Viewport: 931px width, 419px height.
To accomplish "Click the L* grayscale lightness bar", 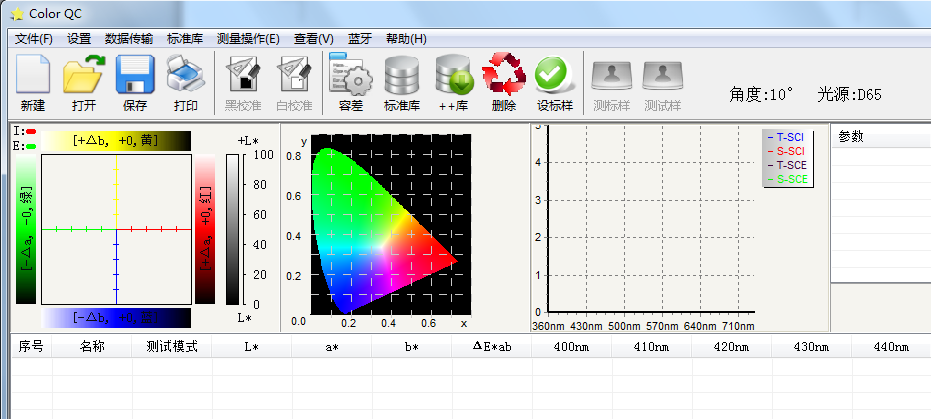I will [232, 230].
